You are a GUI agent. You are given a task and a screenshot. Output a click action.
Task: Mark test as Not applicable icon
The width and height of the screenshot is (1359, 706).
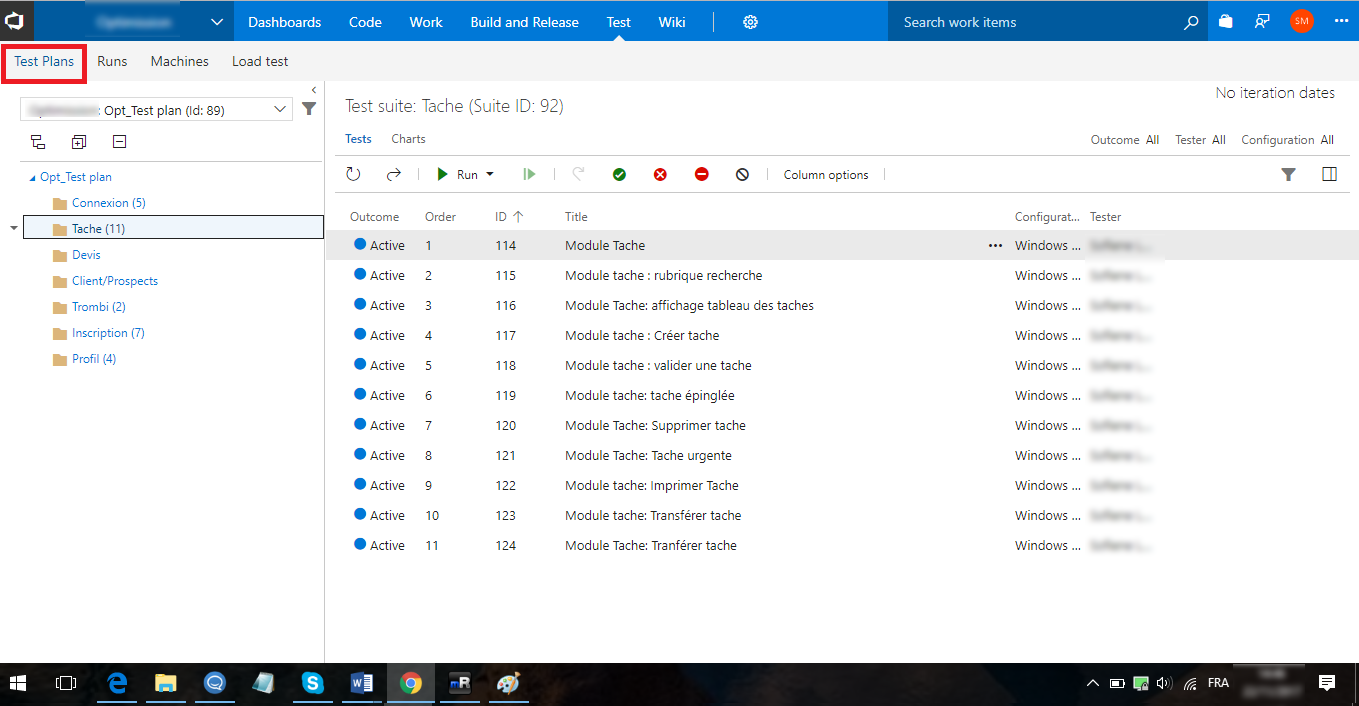point(742,175)
